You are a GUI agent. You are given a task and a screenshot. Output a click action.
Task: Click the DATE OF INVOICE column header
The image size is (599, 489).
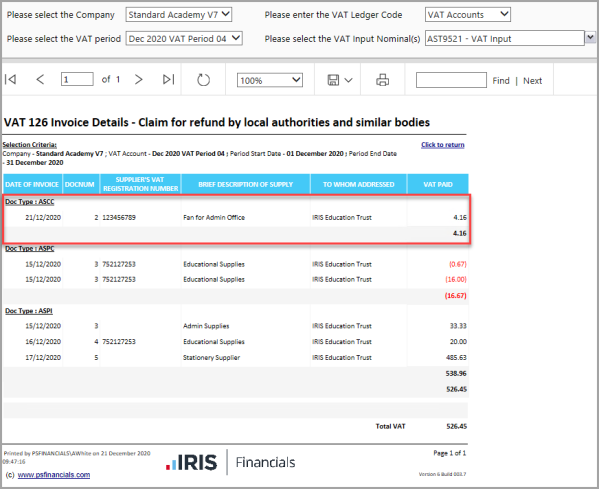tap(32, 184)
